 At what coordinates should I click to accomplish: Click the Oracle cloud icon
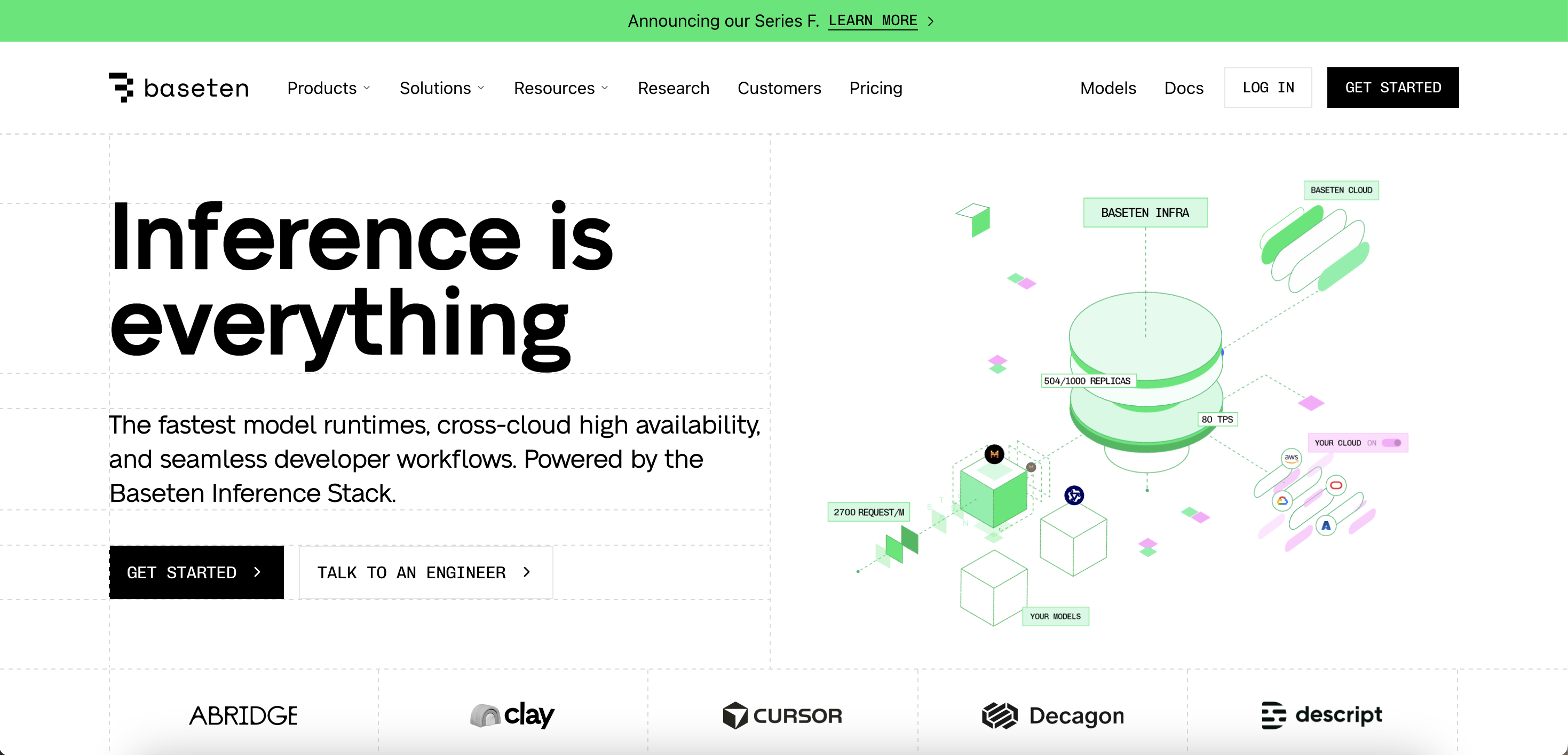pos(1335,485)
